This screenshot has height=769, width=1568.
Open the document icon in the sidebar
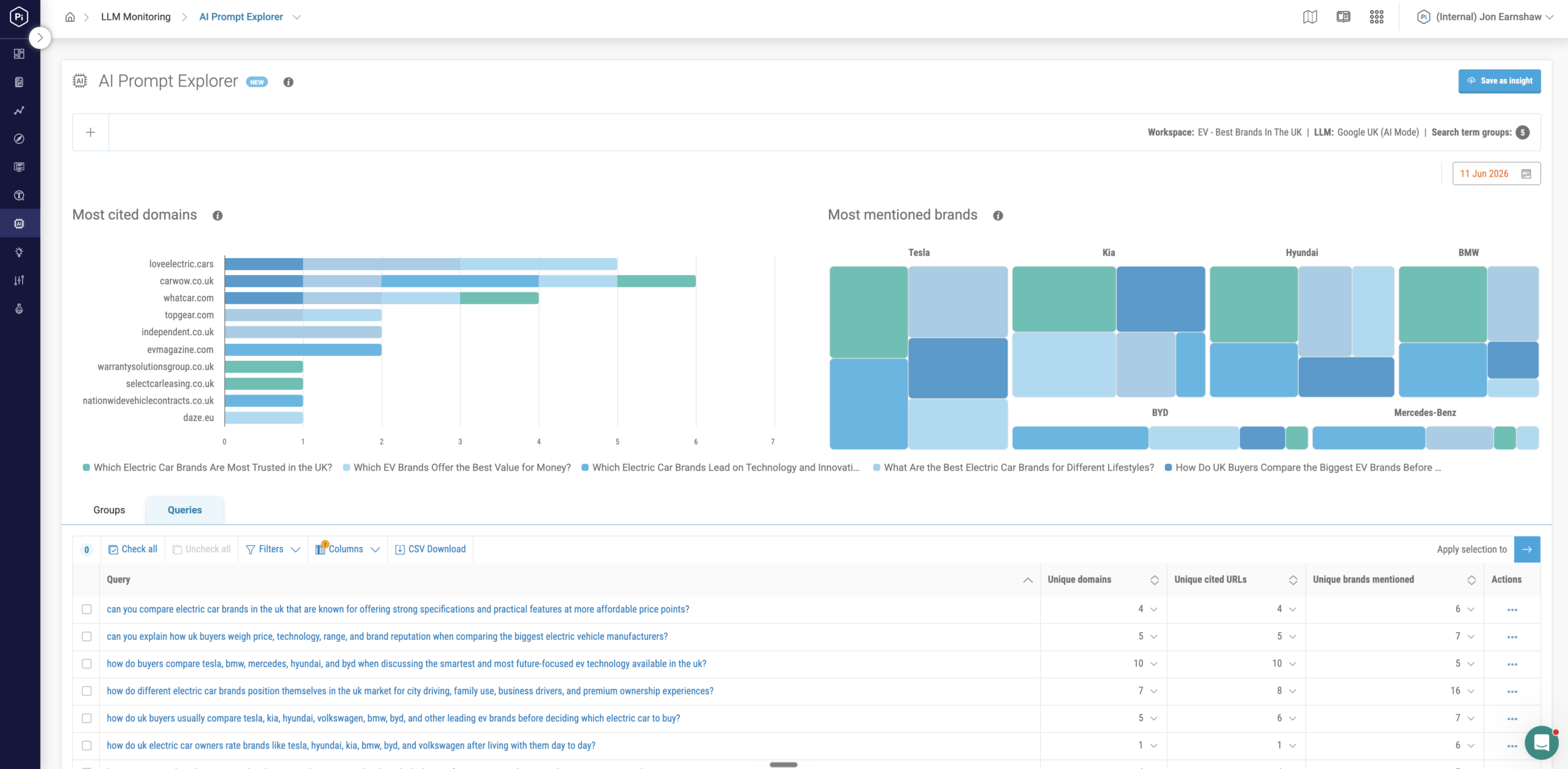click(x=19, y=82)
